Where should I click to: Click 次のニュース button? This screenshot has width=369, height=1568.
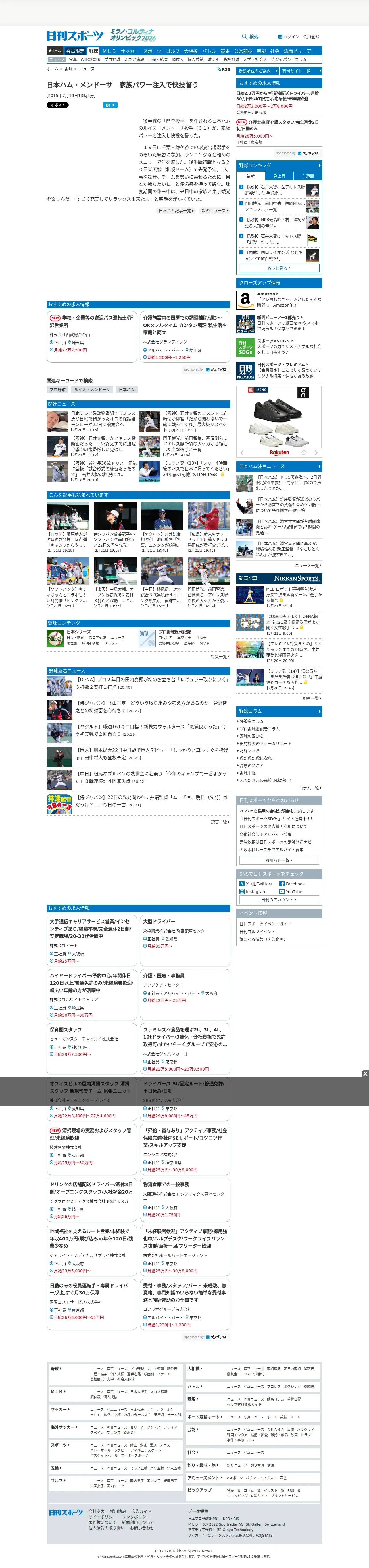point(215,211)
